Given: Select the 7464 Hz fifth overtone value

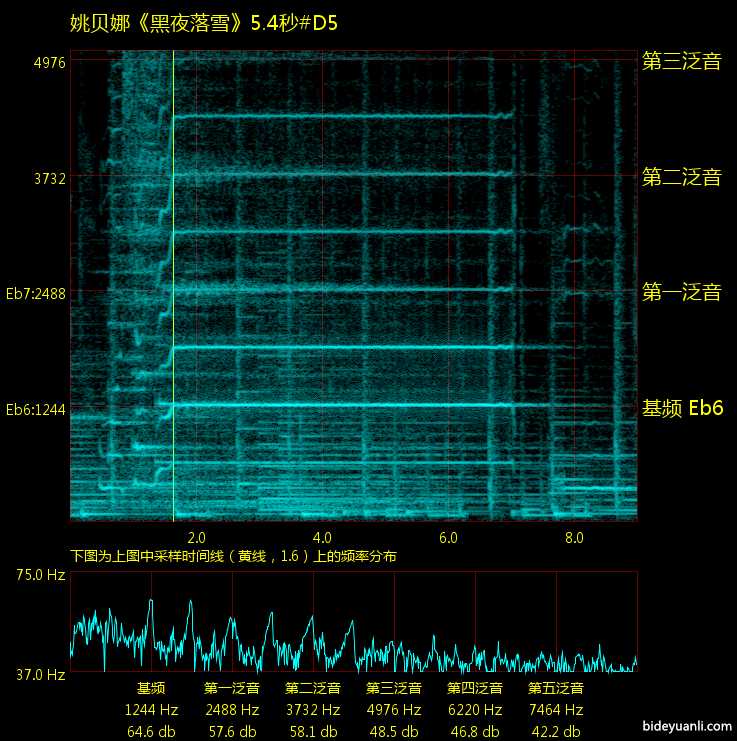Looking at the screenshot, I should (555, 710).
